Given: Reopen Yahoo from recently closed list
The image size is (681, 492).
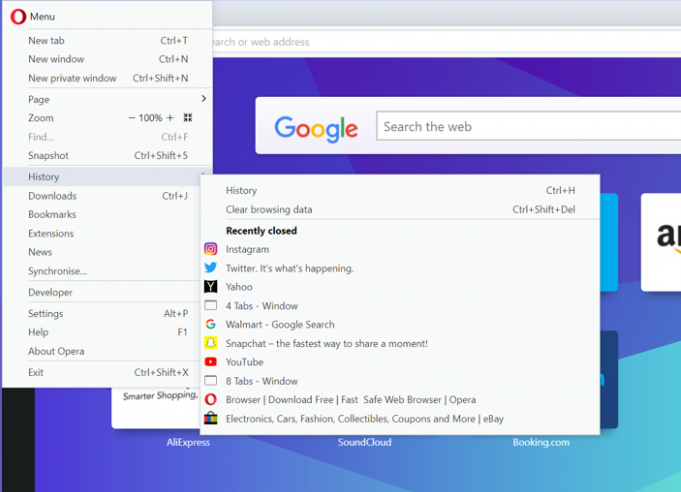Looking at the screenshot, I should click(239, 287).
